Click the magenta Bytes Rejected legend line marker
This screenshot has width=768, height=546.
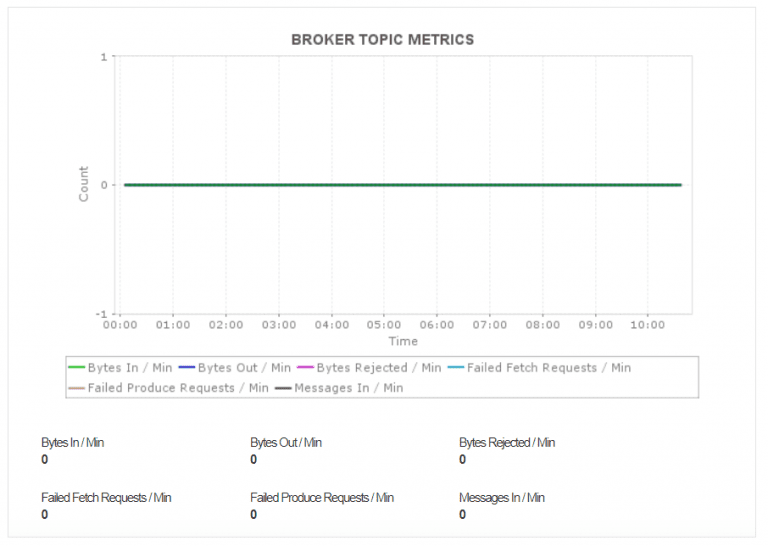(x=305, y=368)
